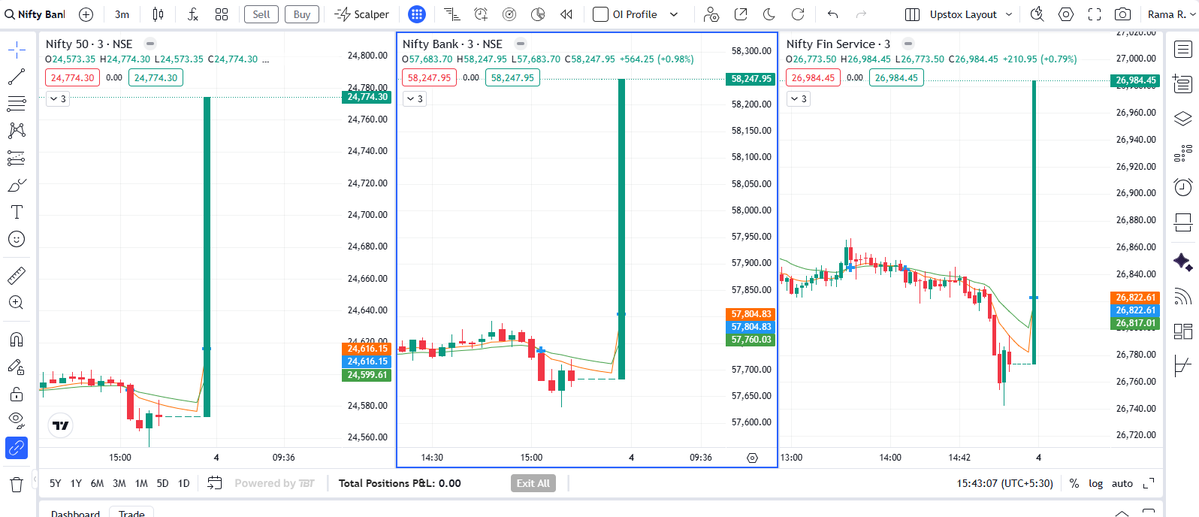1199x517 pixels.
Task: Collapse the Nifty 50 indicator legend chevron
Action: [x=58, y=99]
